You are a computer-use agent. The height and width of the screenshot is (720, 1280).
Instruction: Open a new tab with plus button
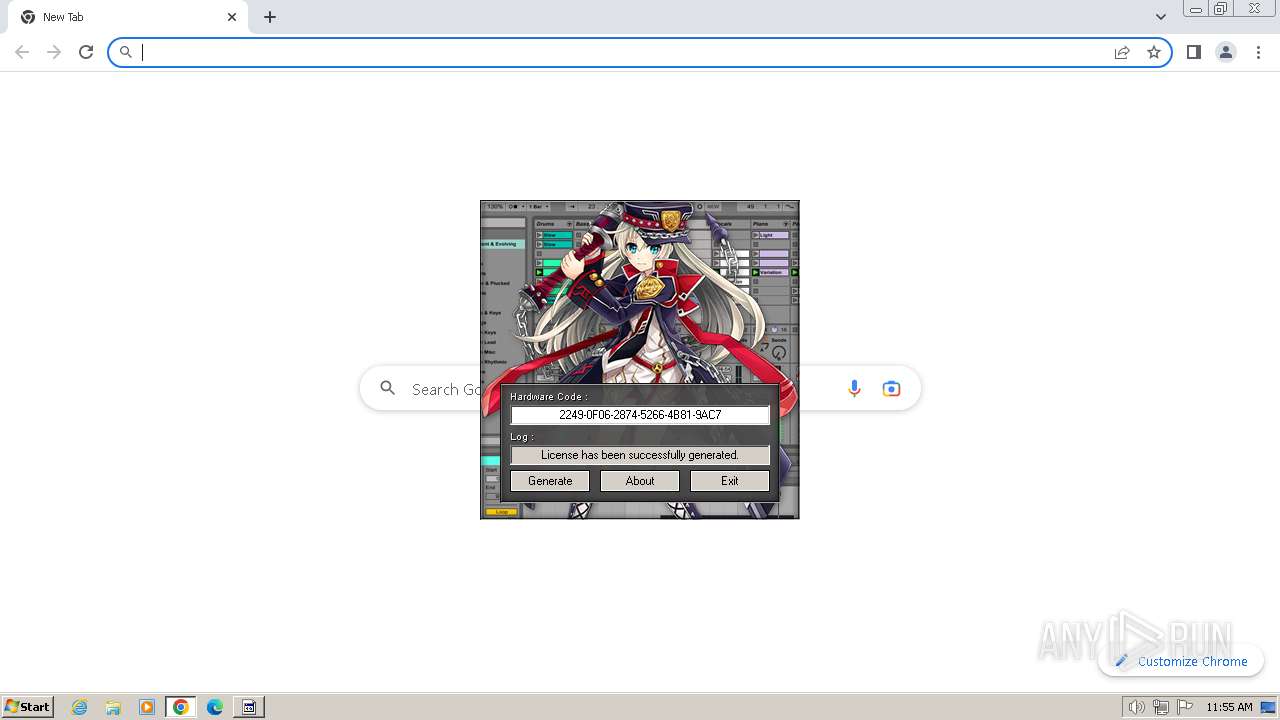click(270, 17)
